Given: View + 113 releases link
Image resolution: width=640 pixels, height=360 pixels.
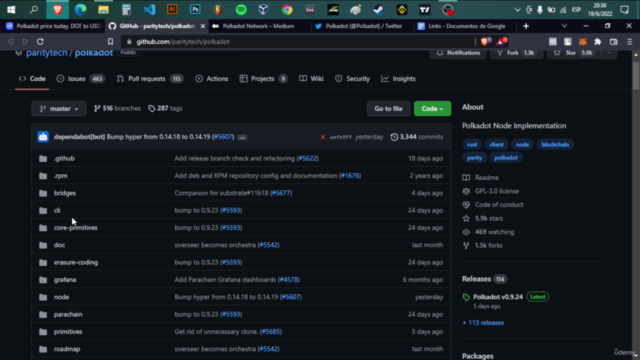Looking at the screenshot, I should pyautogui.click(x=483, y=323).
